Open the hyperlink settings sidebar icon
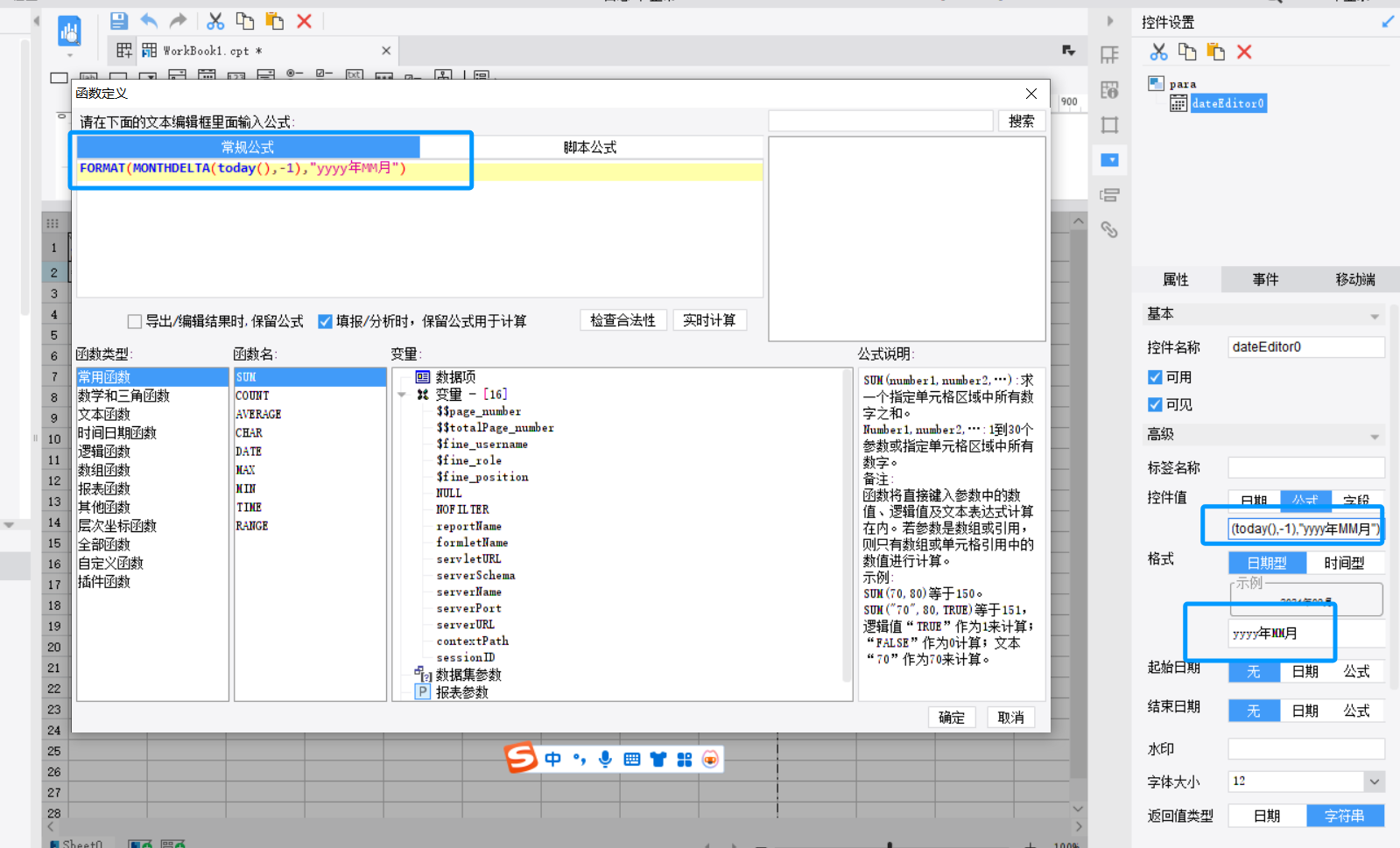 click(x=1109, y=229)
